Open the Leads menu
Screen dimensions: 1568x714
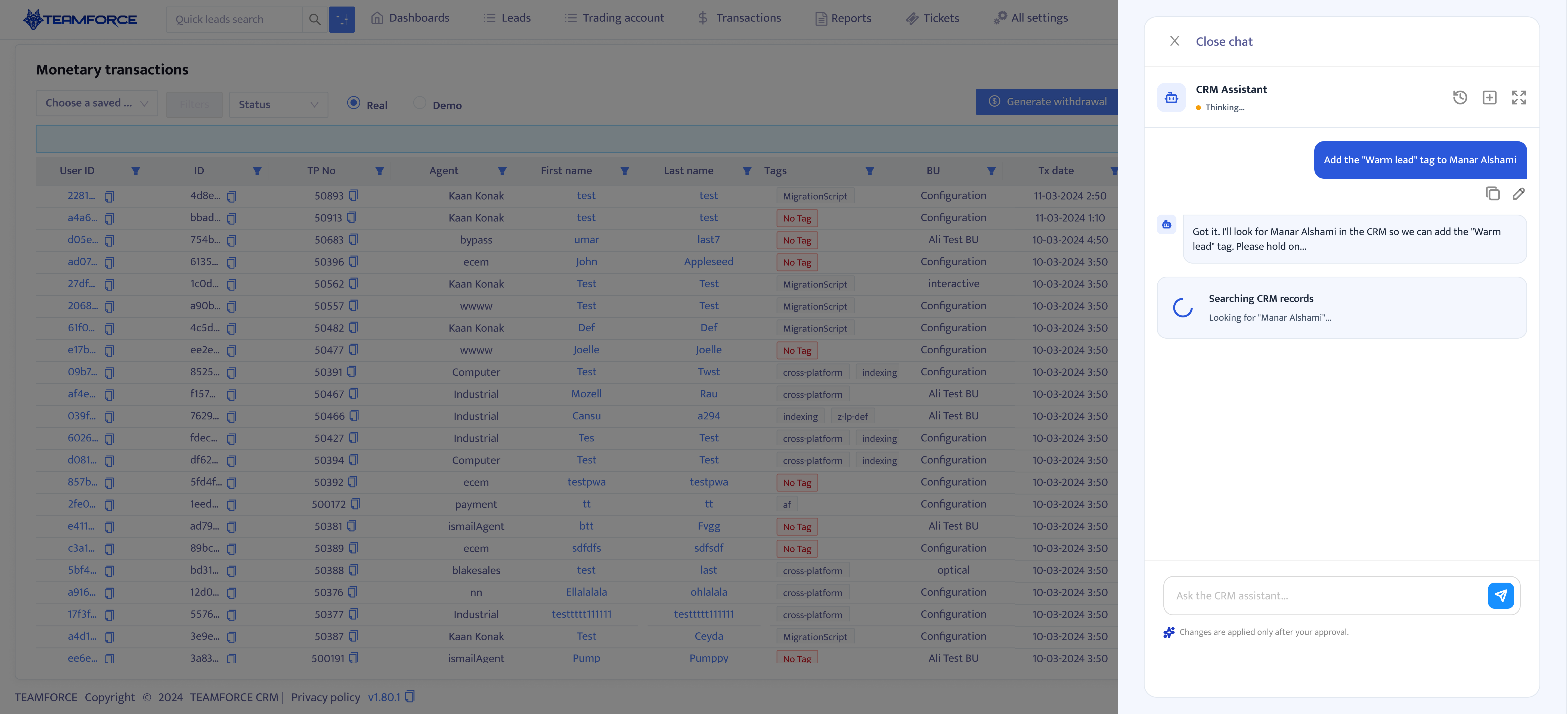click(507, 18)
